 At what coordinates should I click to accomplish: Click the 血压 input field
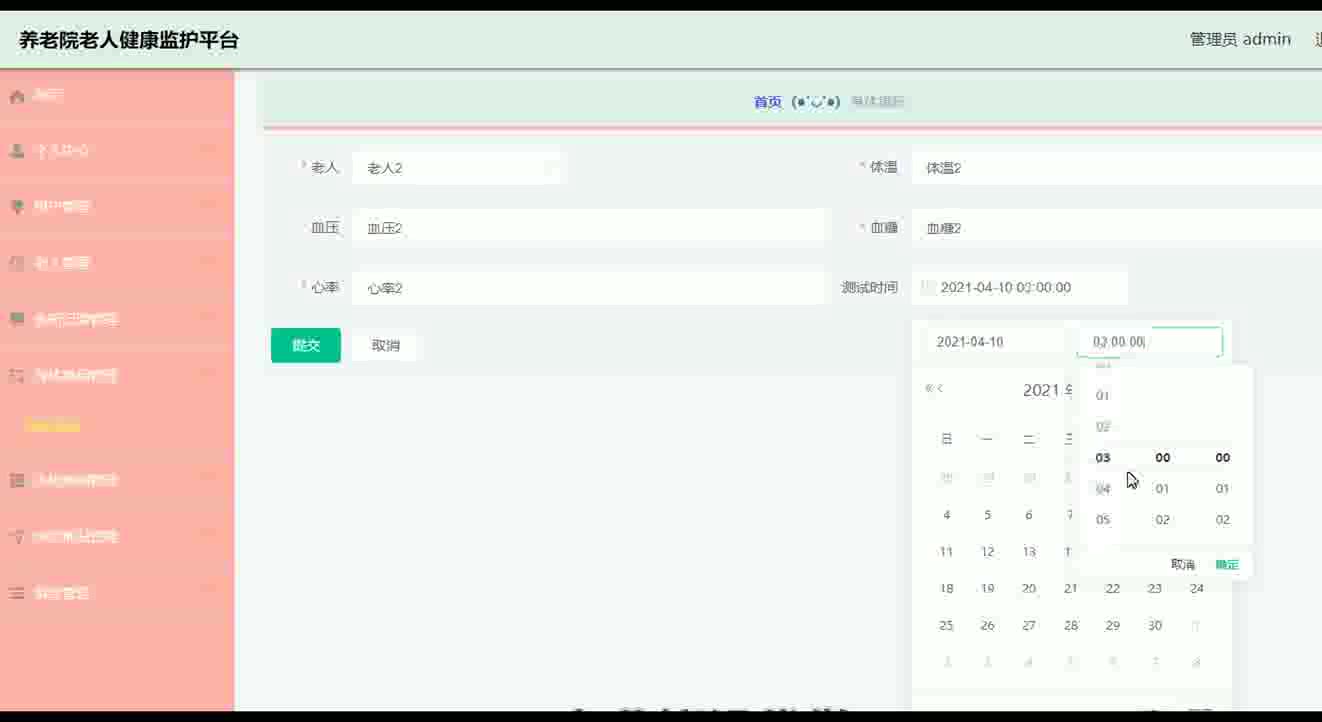590,228
